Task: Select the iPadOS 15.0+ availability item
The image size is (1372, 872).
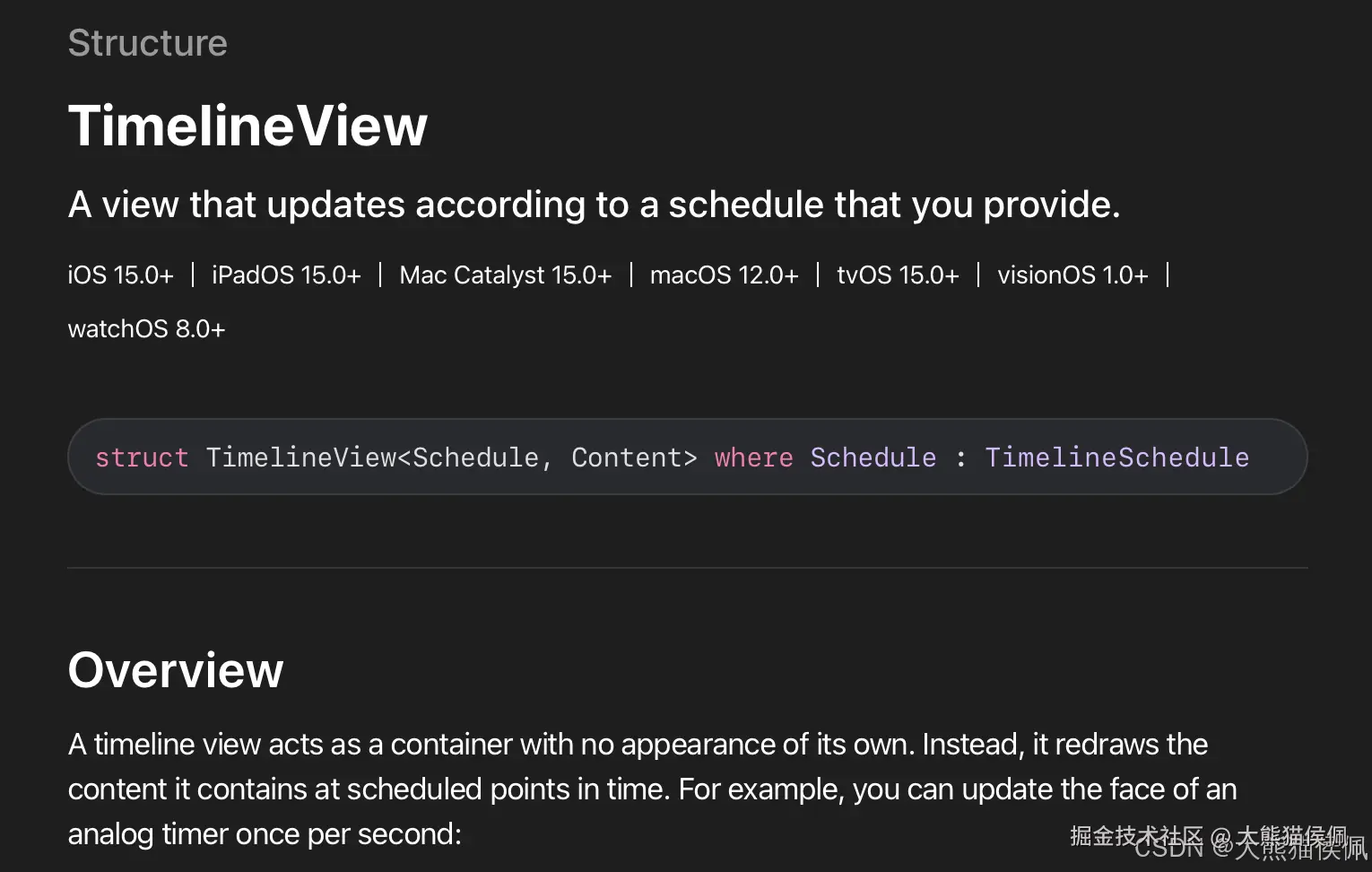Action: point(286,275)
